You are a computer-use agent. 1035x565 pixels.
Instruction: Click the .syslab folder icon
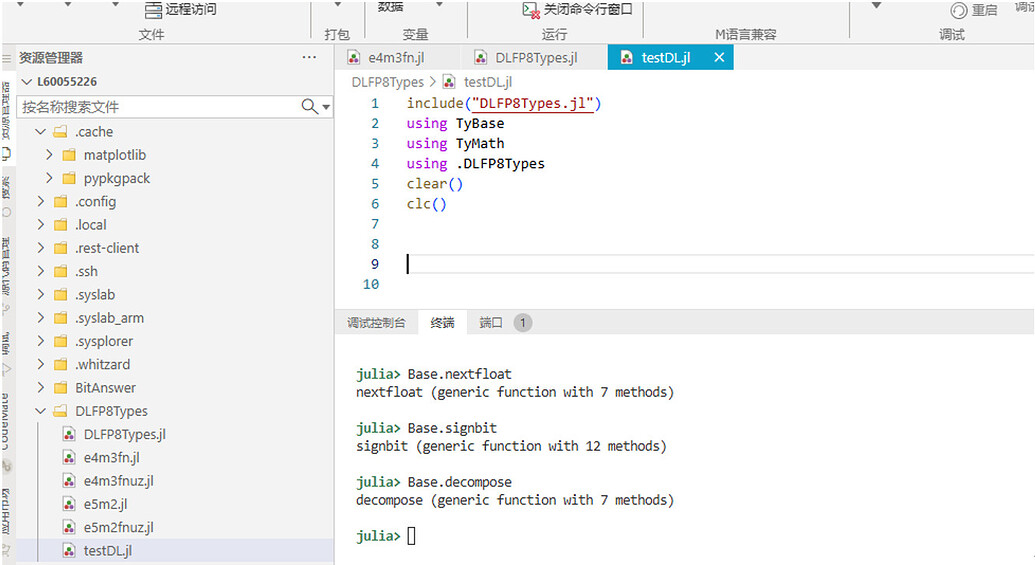(60, 294)
